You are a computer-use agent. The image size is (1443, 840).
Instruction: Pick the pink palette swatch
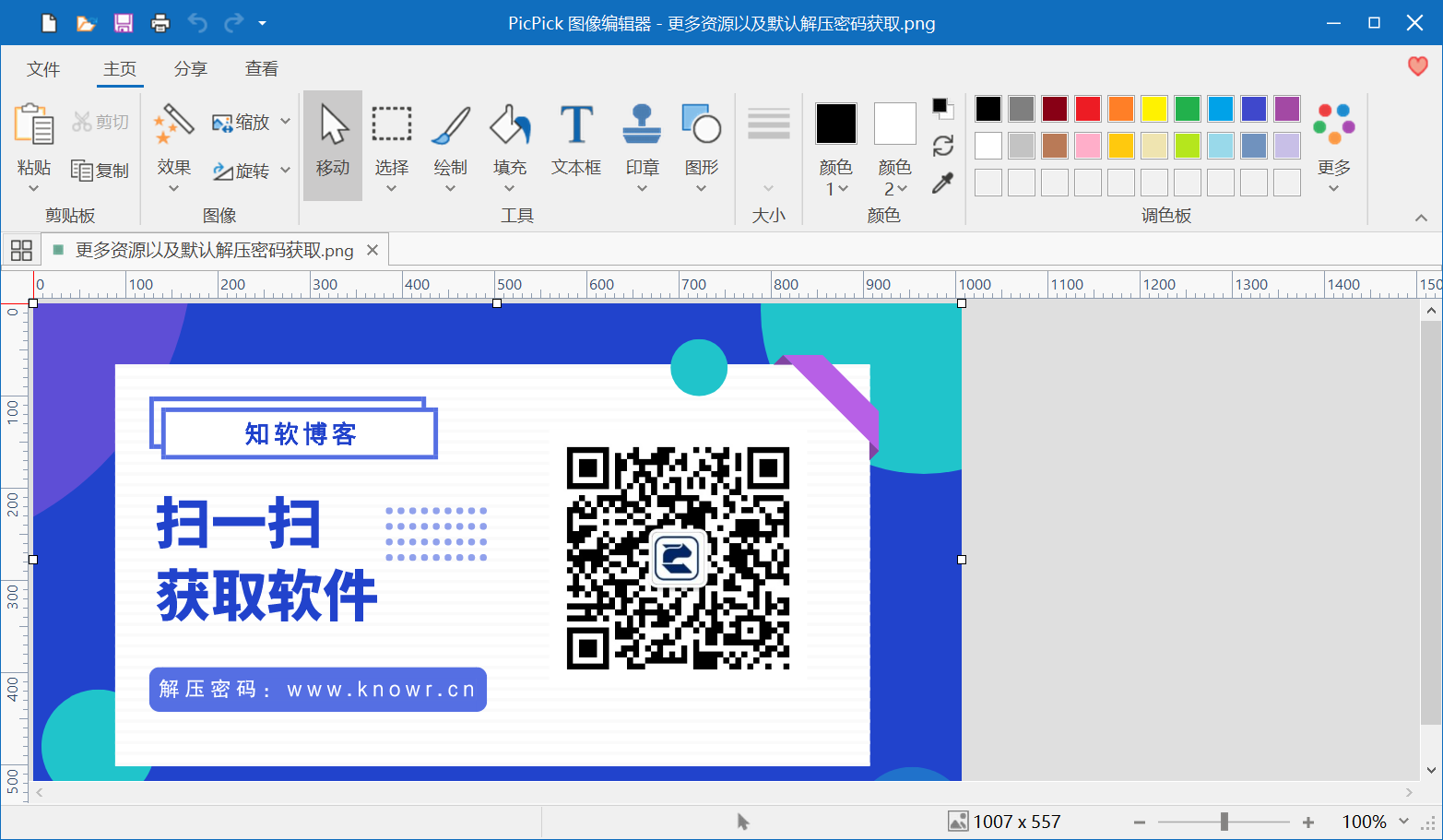(1088, 146)
